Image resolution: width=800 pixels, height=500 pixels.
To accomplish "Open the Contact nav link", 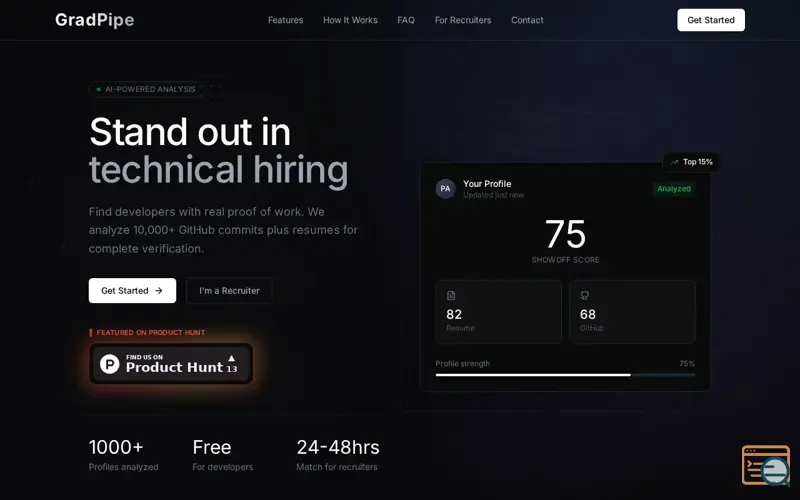I will pos(527,20).
